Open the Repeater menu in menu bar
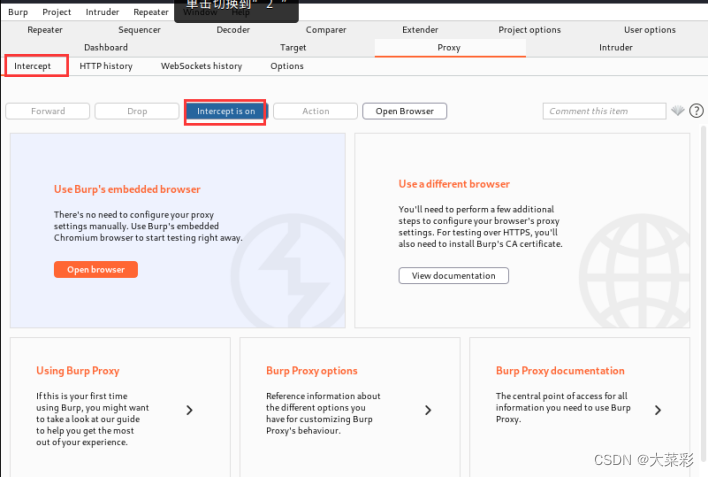709x477 pixels. pos(151,12)
